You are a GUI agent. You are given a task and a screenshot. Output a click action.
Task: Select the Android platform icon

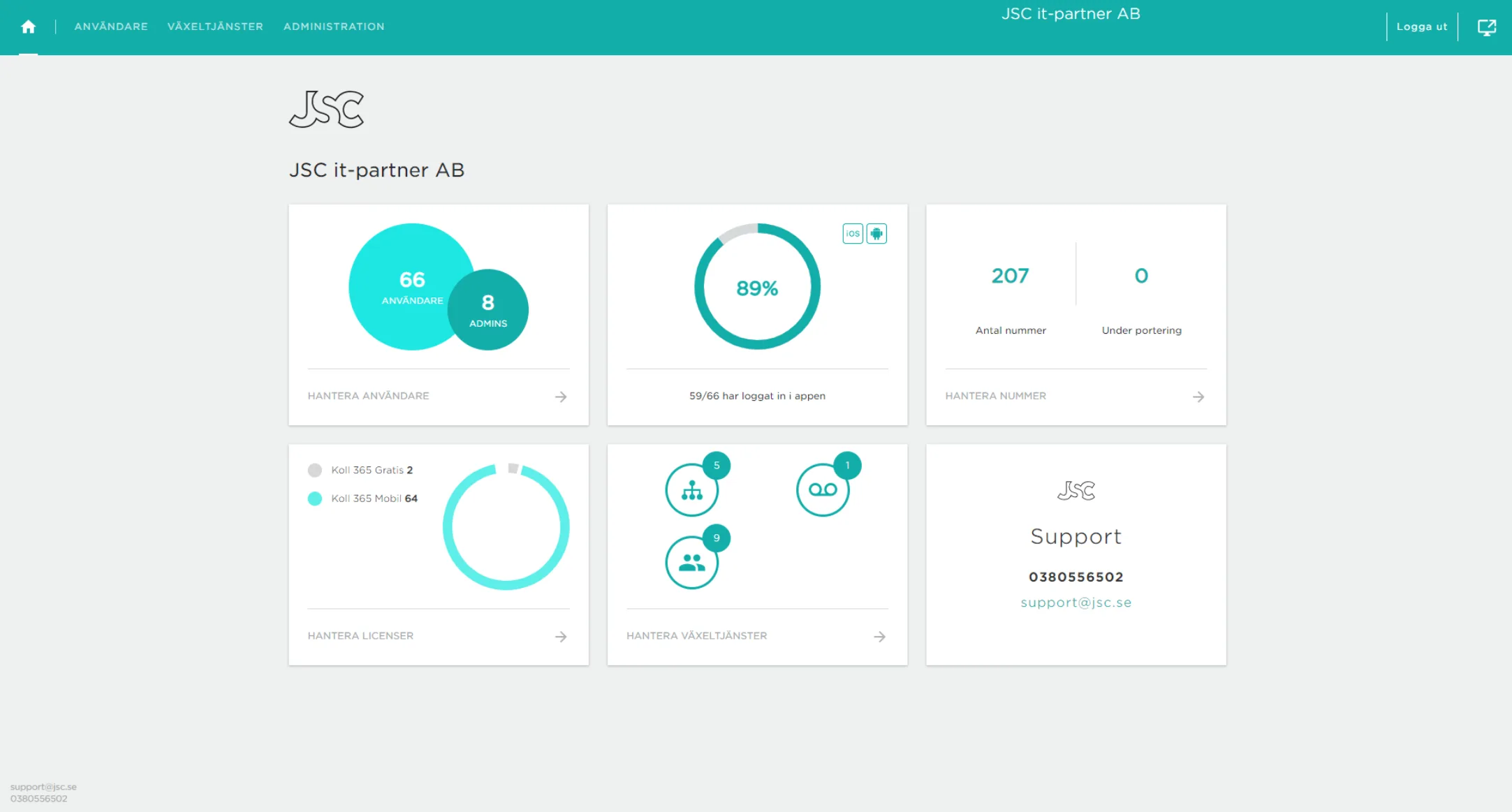click(876, 233)
